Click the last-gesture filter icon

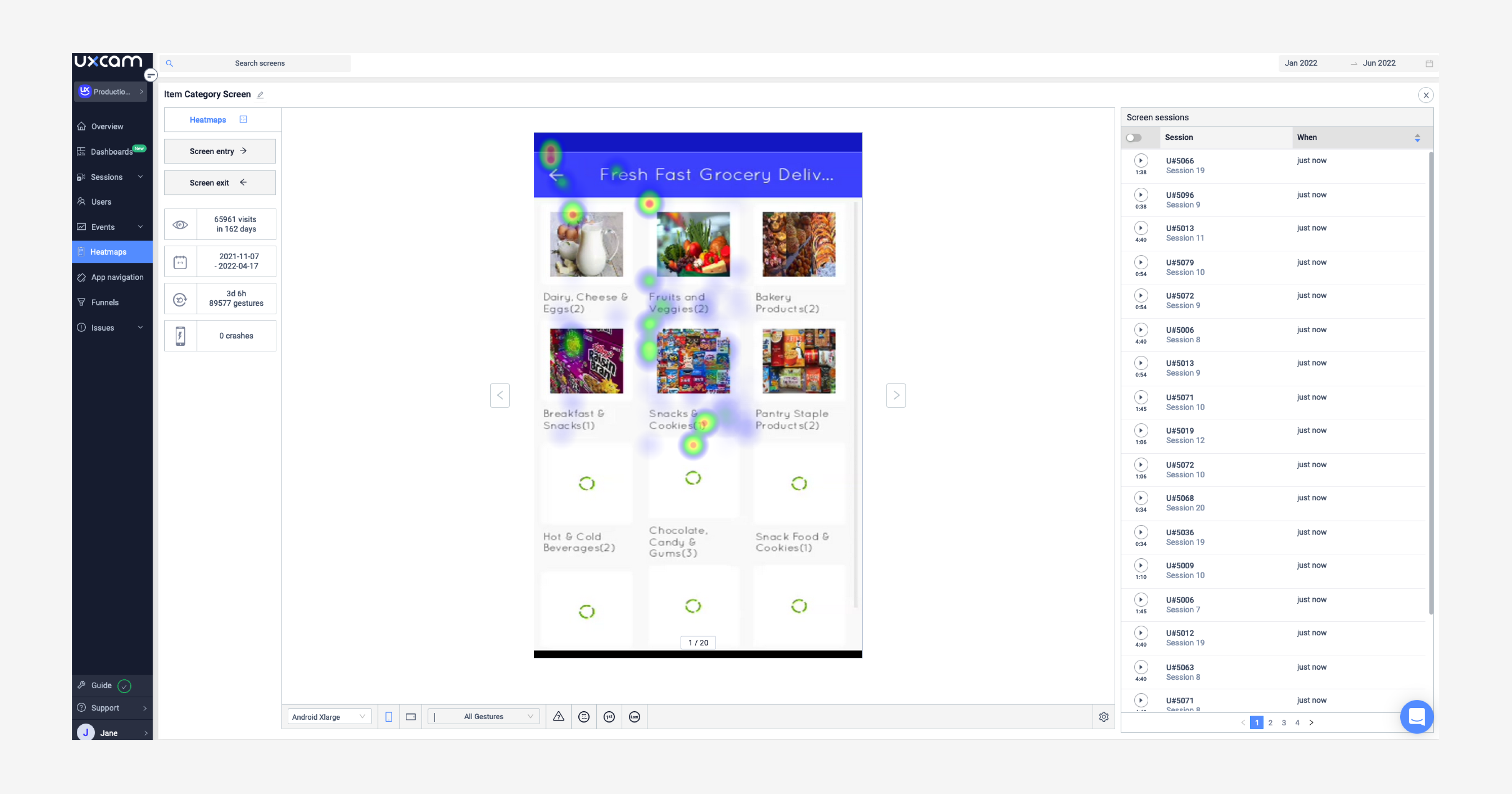tap(635, 716)
